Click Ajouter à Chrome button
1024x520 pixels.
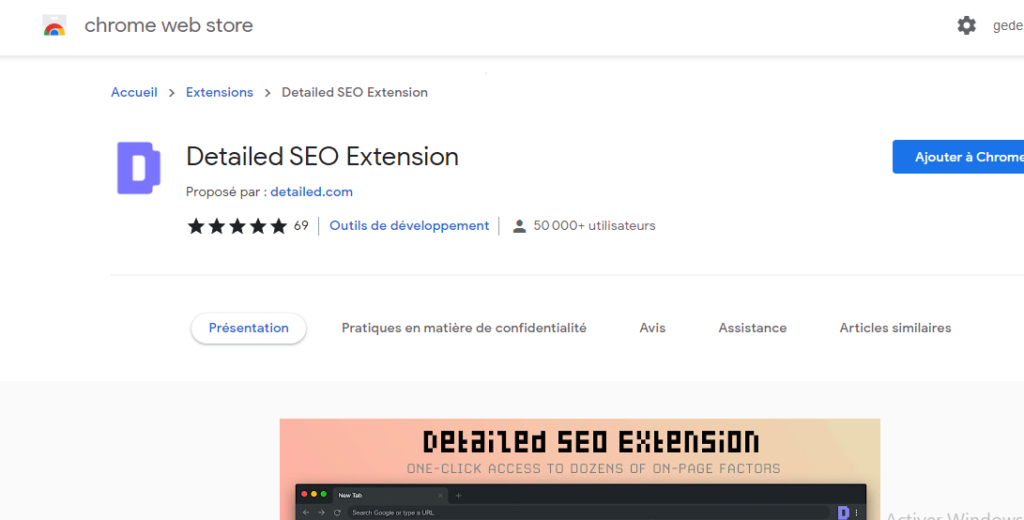958,157
